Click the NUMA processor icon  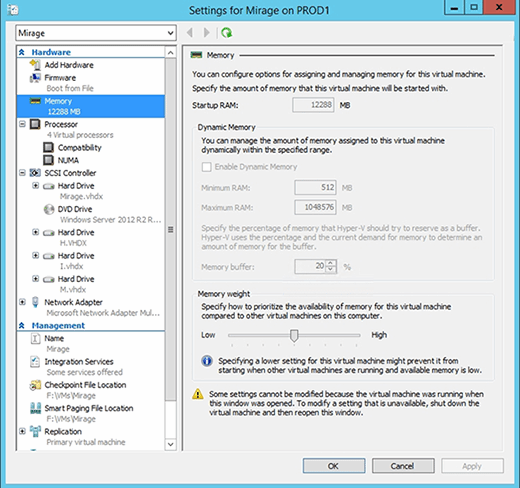point(48,160)
